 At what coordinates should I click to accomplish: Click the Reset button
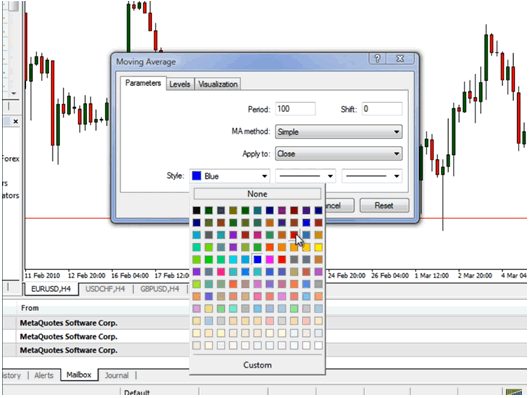(384, 206)
